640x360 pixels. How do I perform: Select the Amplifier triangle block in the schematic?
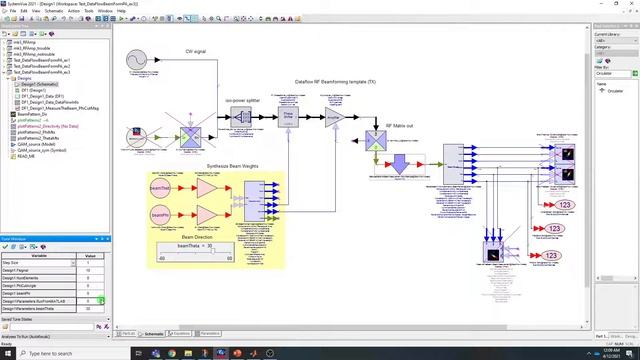(335, 118)
